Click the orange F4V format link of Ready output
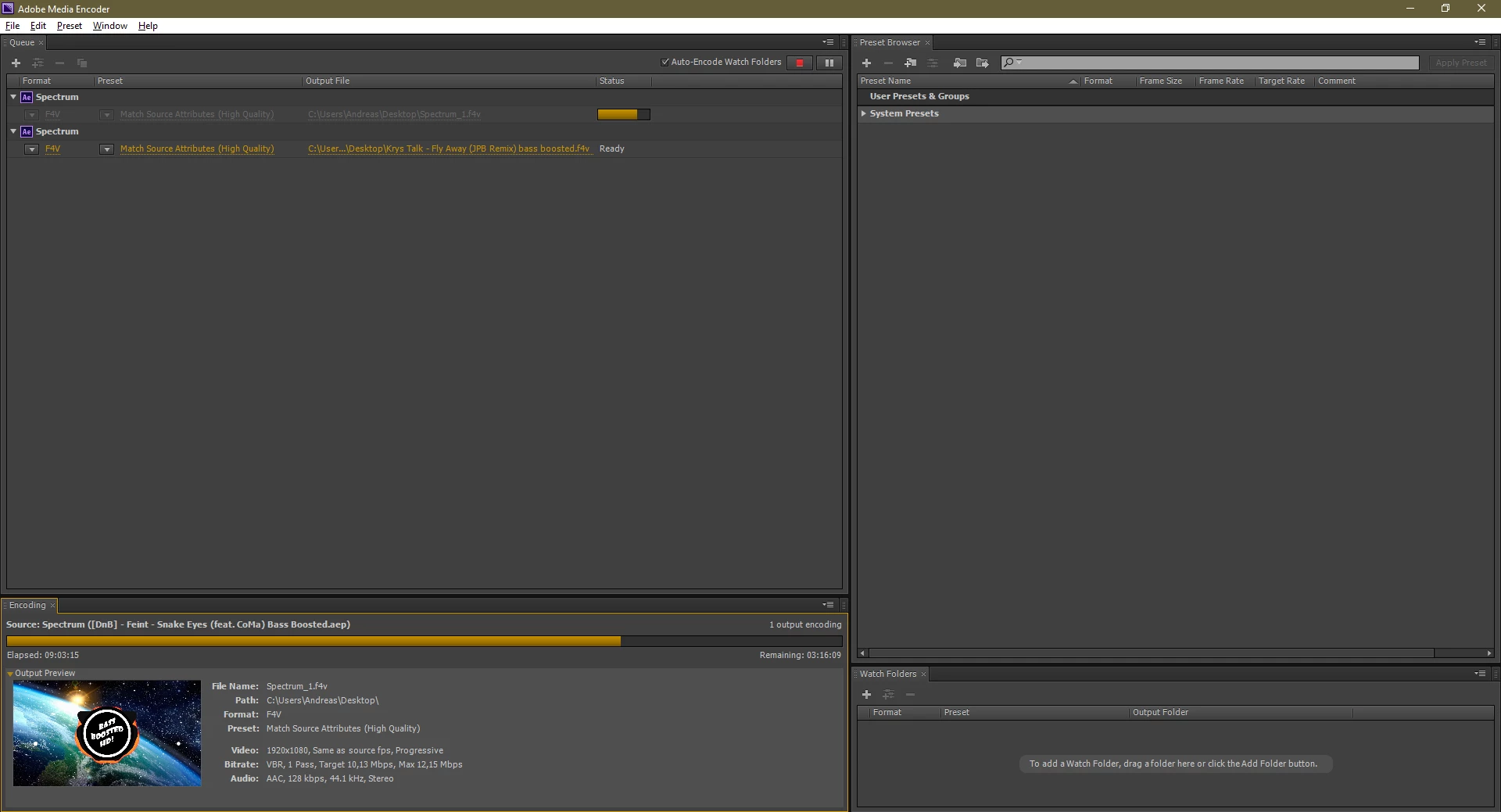This screenshot has width=1501, height=812. [x=52, y=148]
